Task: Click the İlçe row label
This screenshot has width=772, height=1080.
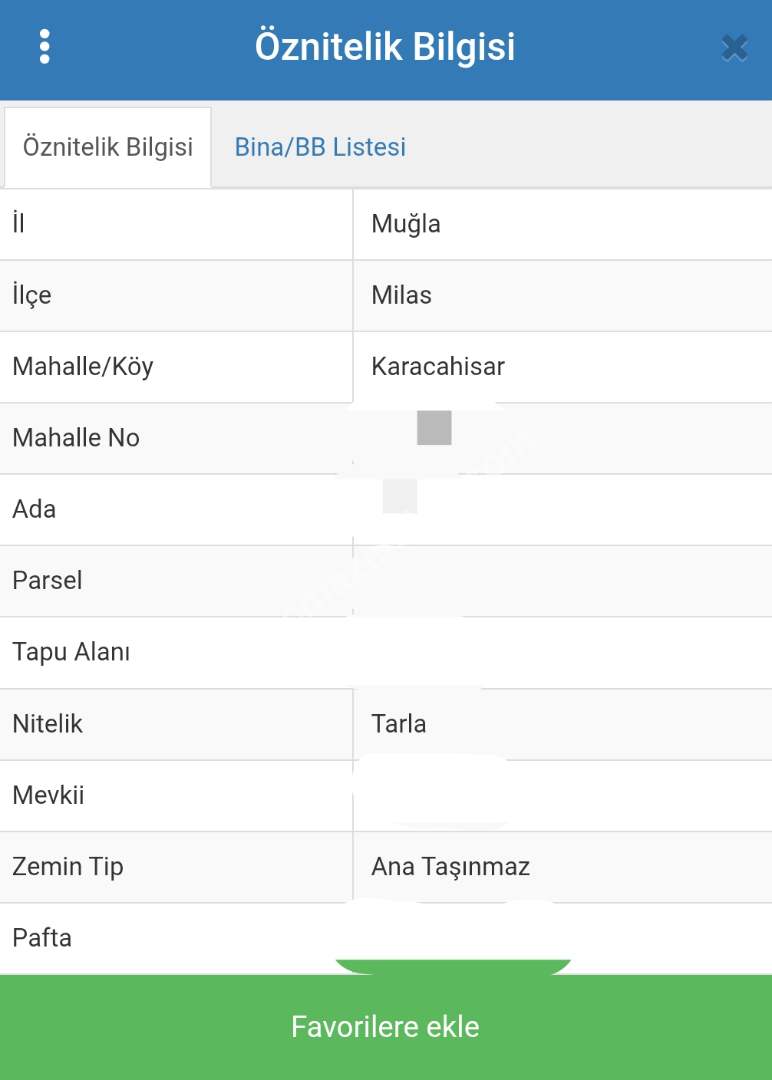Action: point(32,296)
